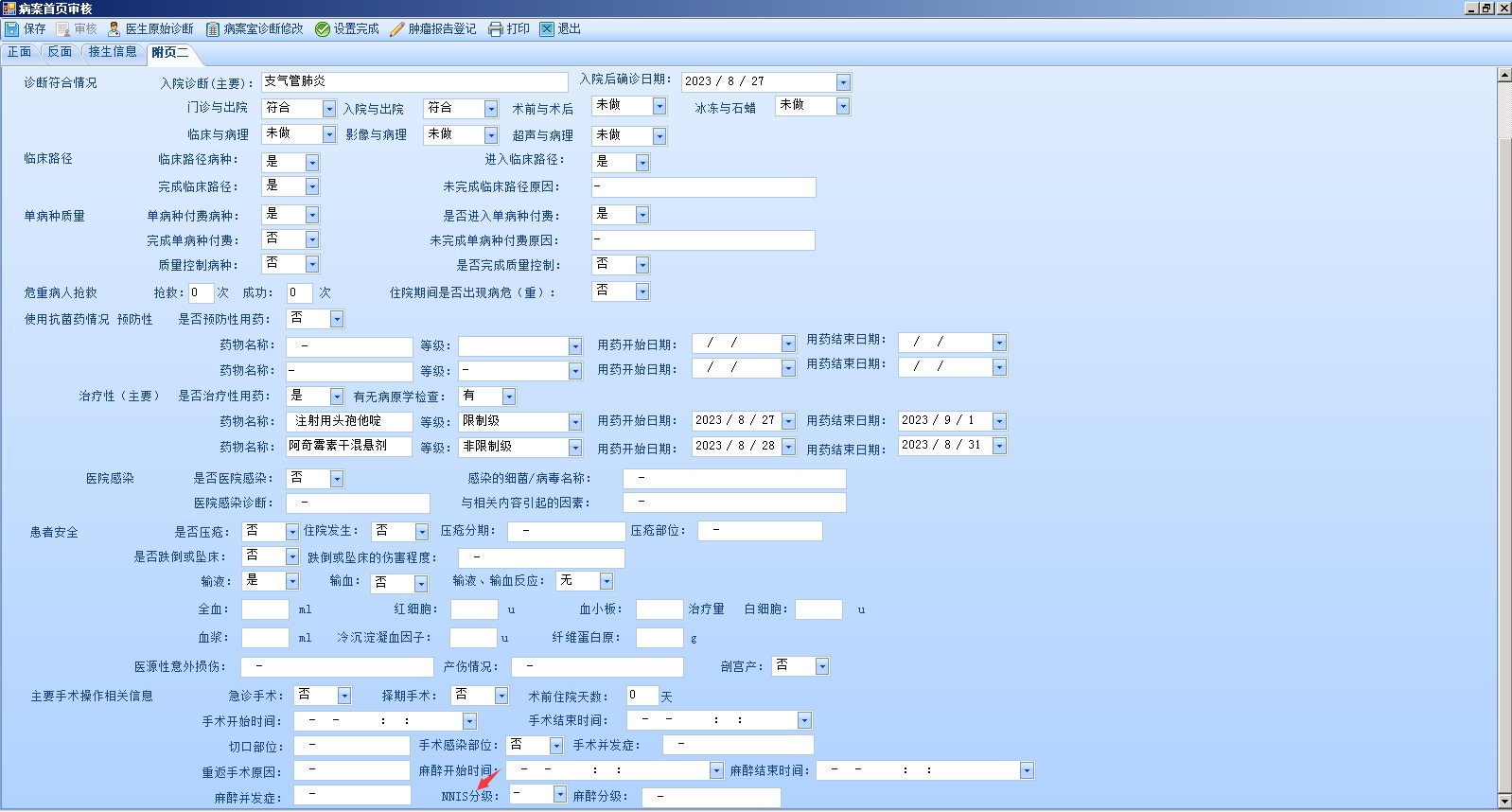Click the 术前住院天数 input field
Screen dimensions: 1512x812
[642, 696]
